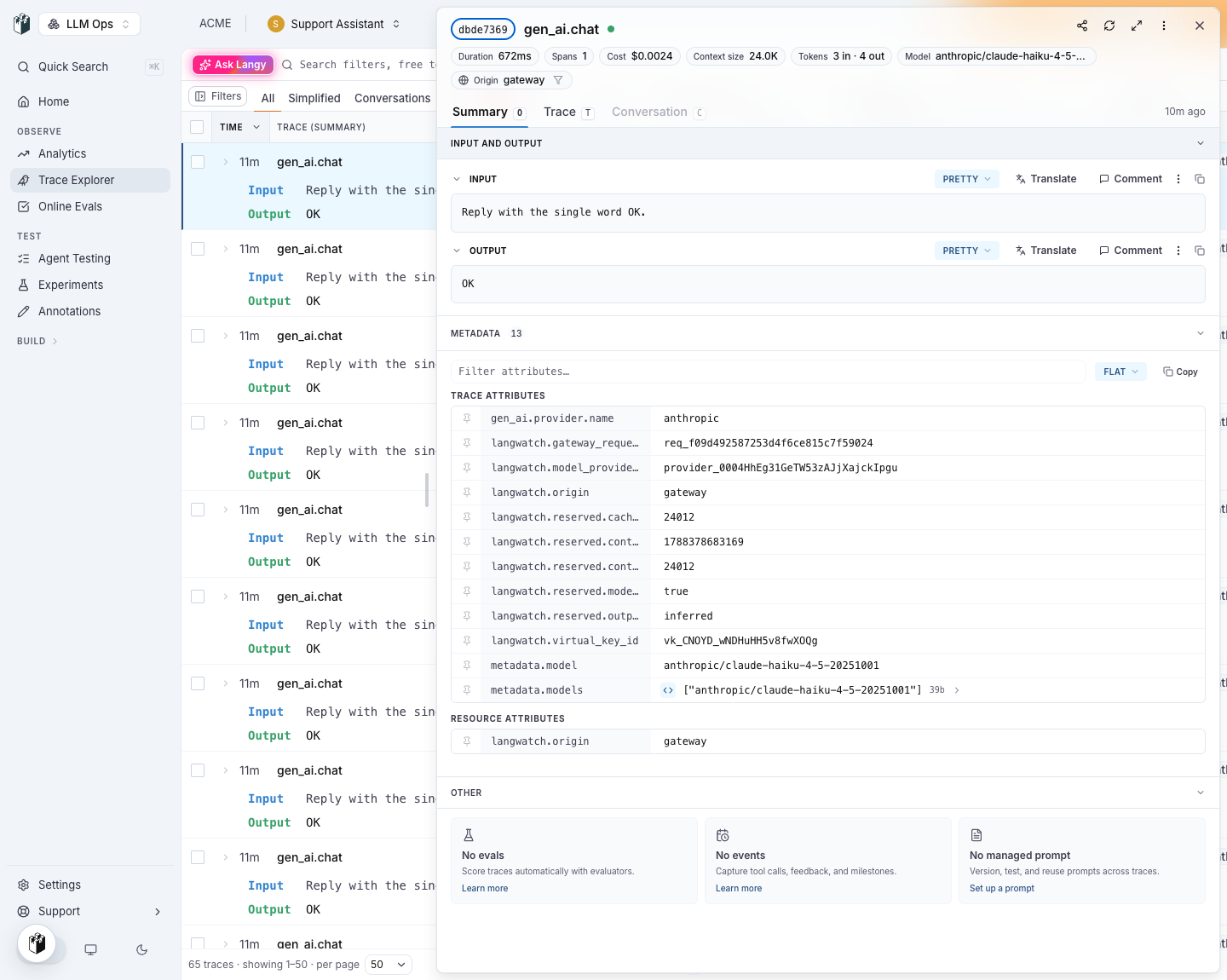
Task: Select the Simplified view tab
Action: pos(314,98)
